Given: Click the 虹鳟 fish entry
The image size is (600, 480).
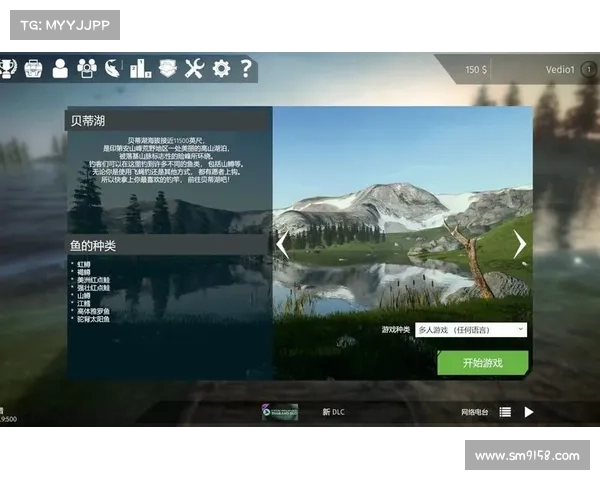Looking at the screenshot, I should pyautogui.click(x=84, y=264).
